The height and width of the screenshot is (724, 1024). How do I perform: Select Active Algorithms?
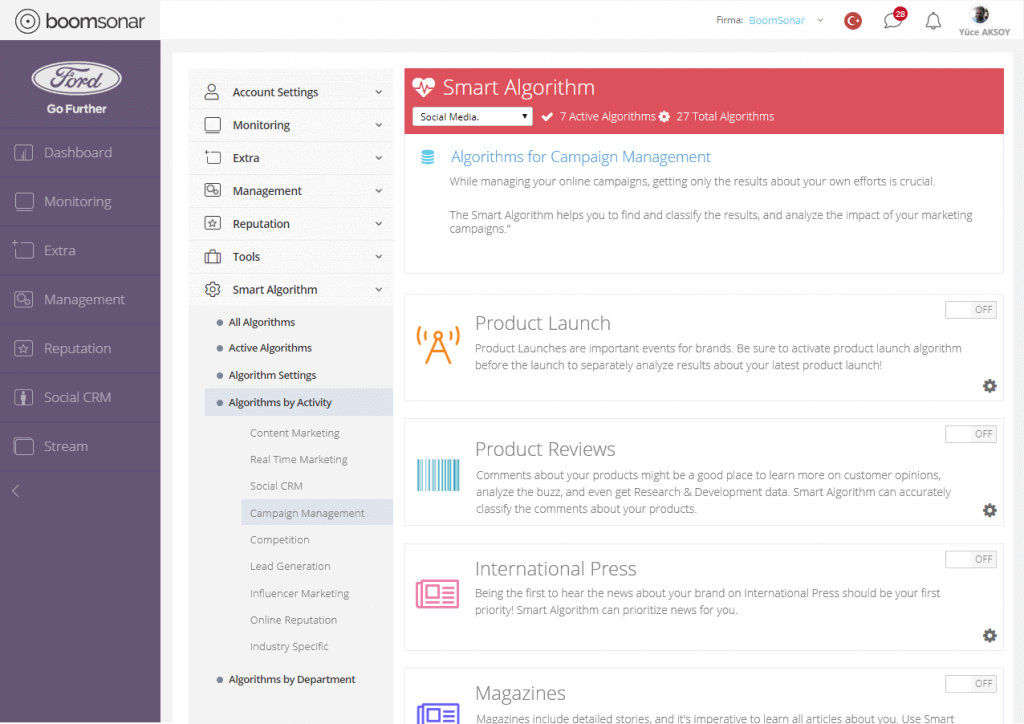(x=270, y=349)
